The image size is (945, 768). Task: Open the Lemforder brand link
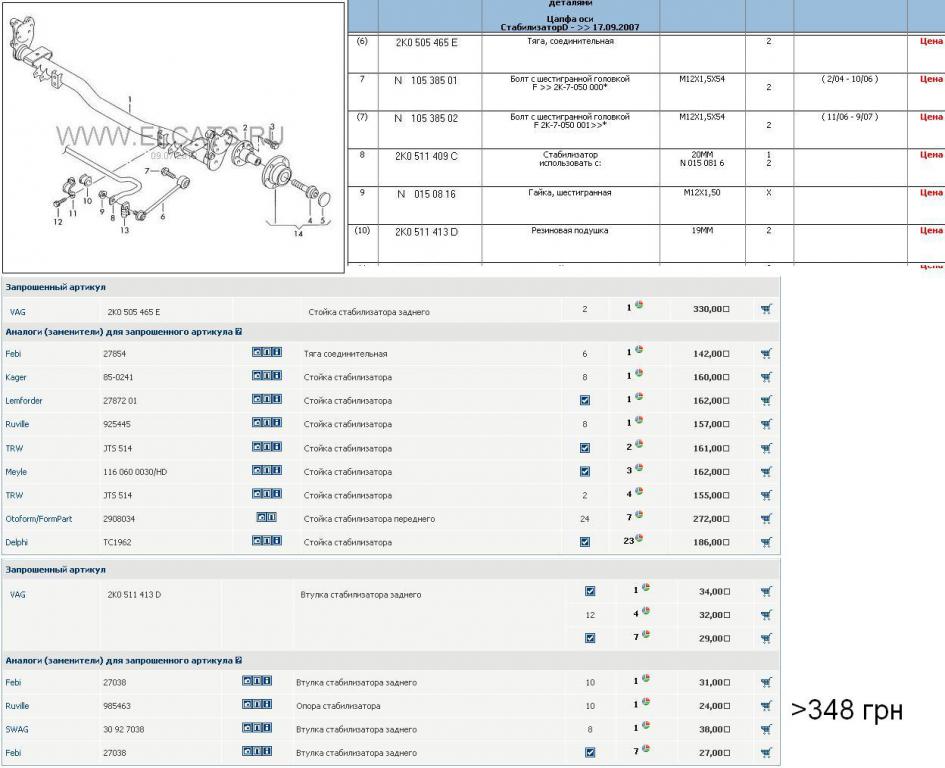click(x=24, y=401)
